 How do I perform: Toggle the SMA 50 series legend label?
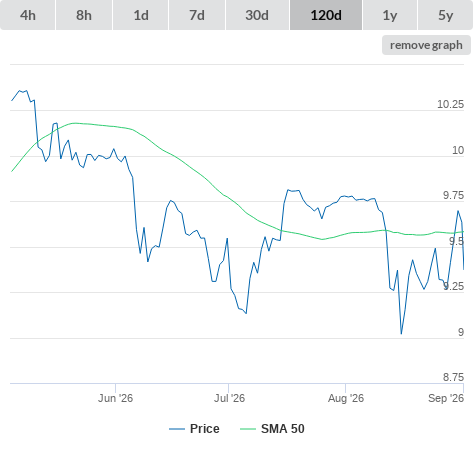click(283, 429)
